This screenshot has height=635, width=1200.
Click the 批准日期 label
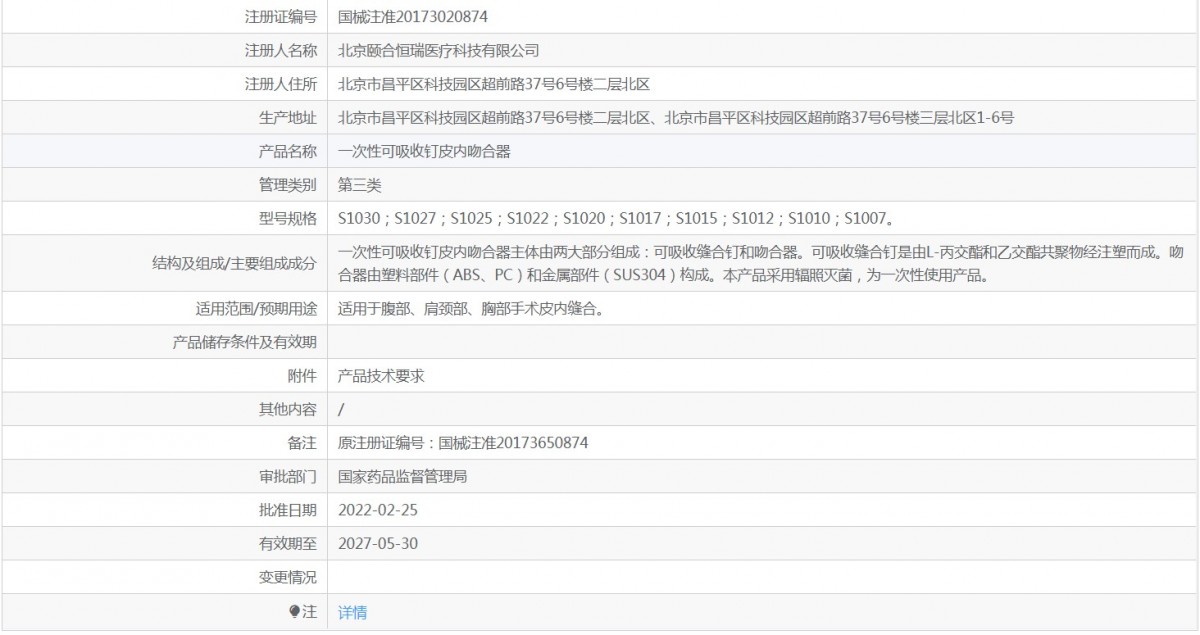(x=287, y=510)
